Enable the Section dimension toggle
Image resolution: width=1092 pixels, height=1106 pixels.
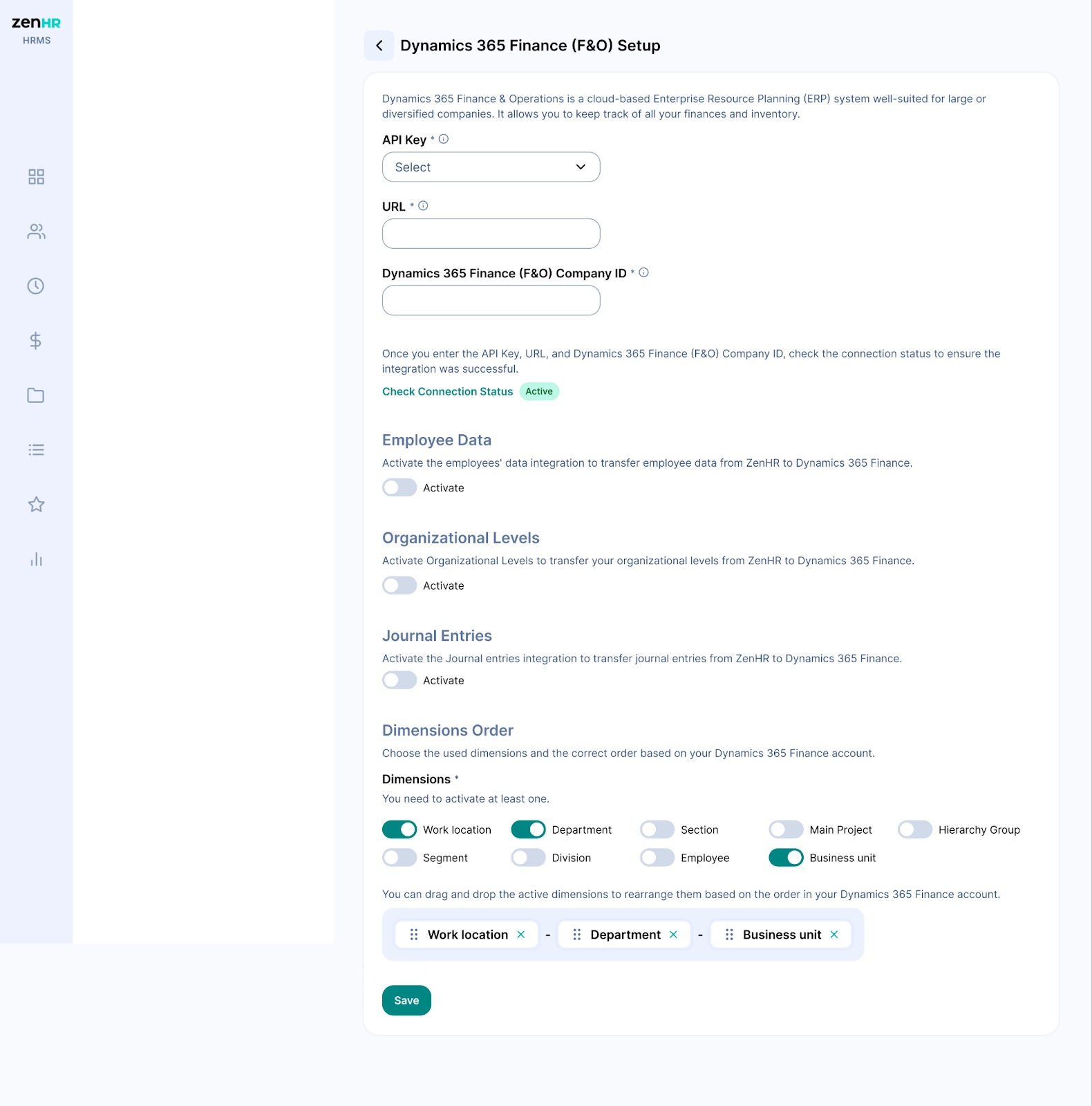(x=657, y=829)
